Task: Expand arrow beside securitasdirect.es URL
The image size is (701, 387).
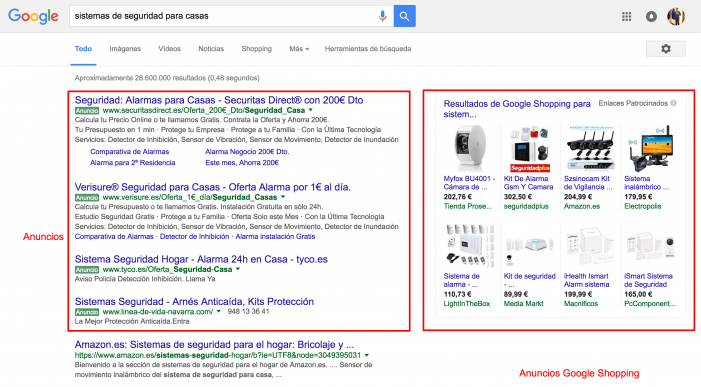Action: [x=311, y=110]
